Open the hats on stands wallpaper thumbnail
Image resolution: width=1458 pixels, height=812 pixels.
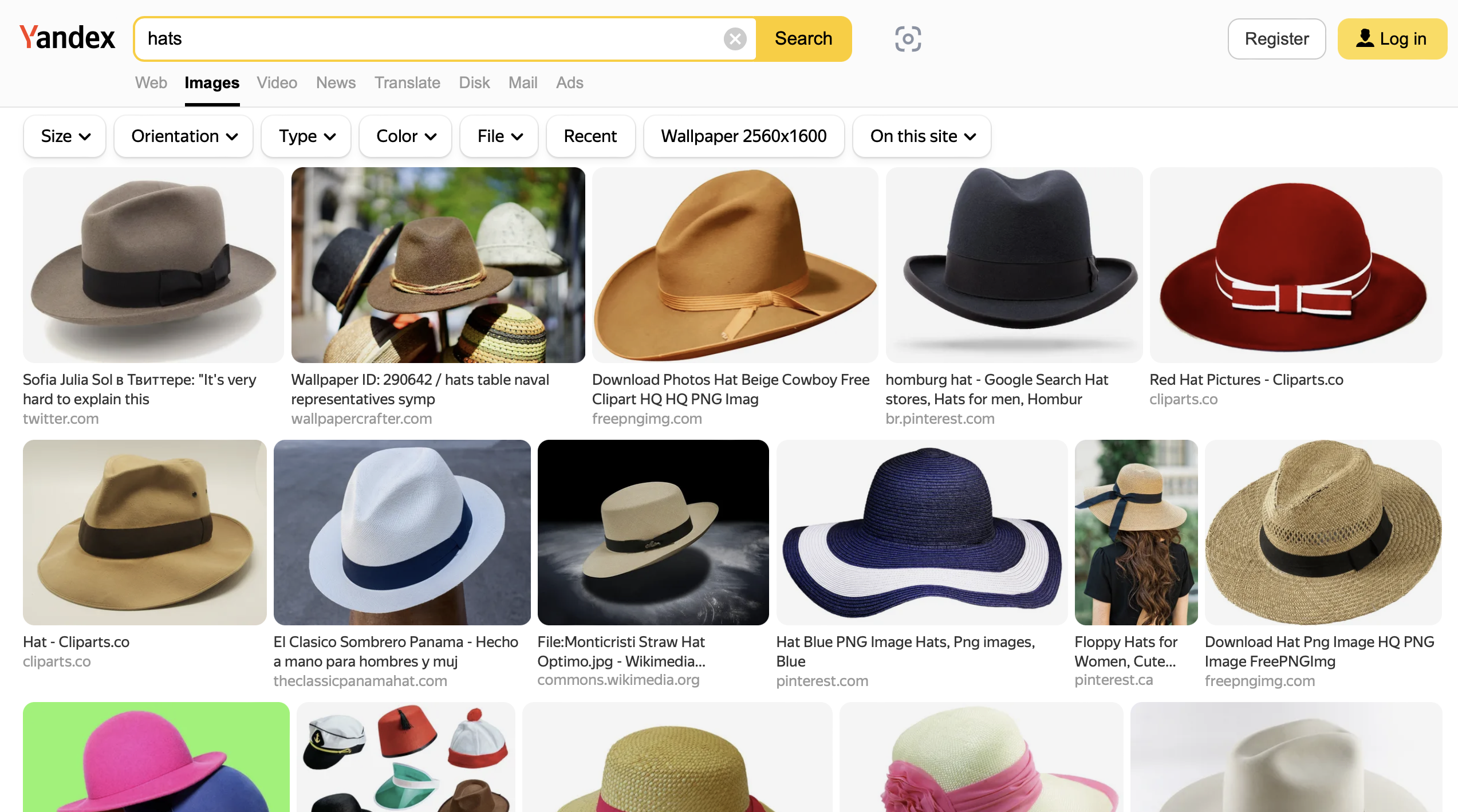click(438, 265)
